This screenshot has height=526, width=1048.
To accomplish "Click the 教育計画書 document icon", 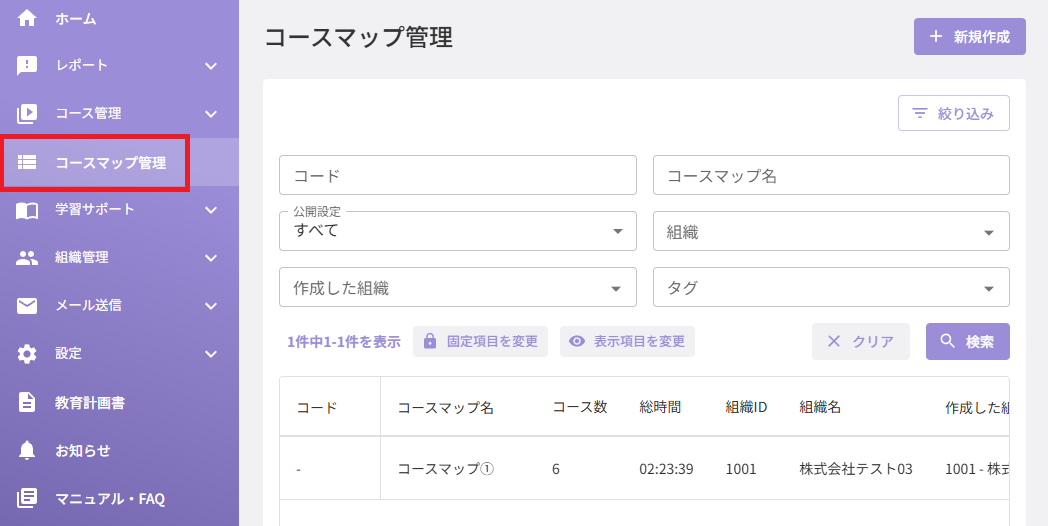I will (27, 402).
